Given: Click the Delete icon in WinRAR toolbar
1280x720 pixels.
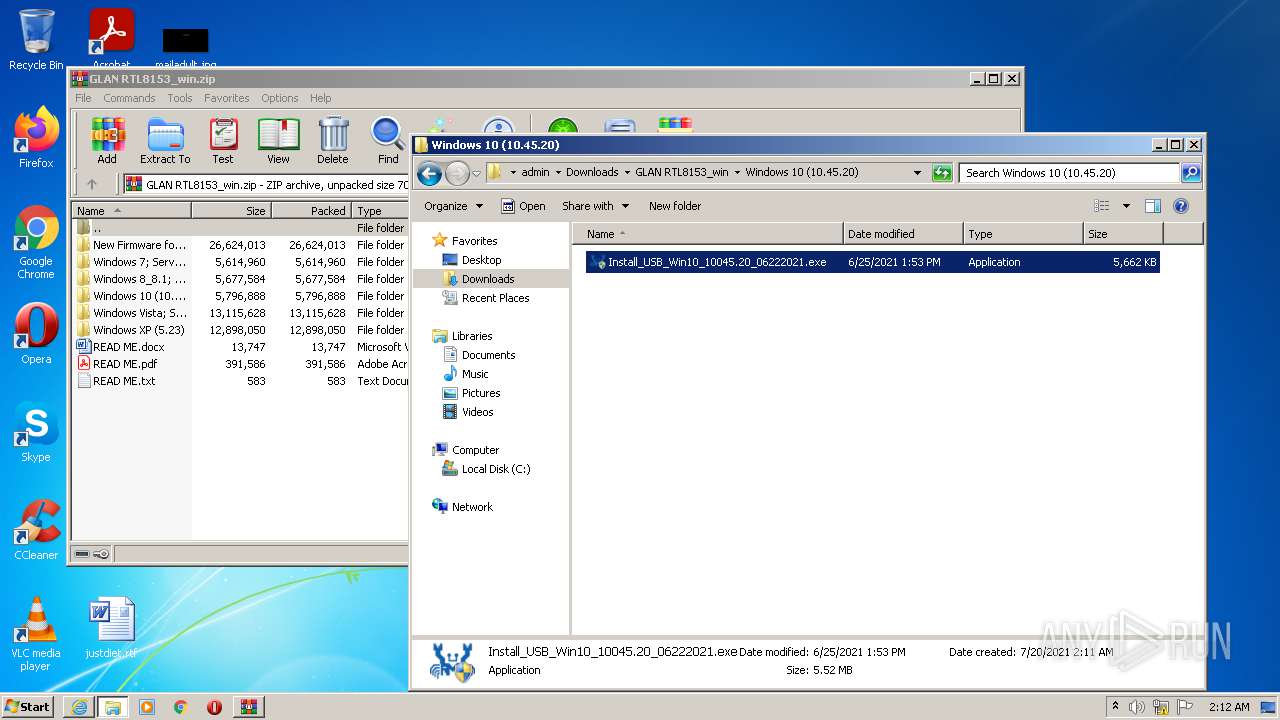Looking at the screenshot, I should click(333, 141).
